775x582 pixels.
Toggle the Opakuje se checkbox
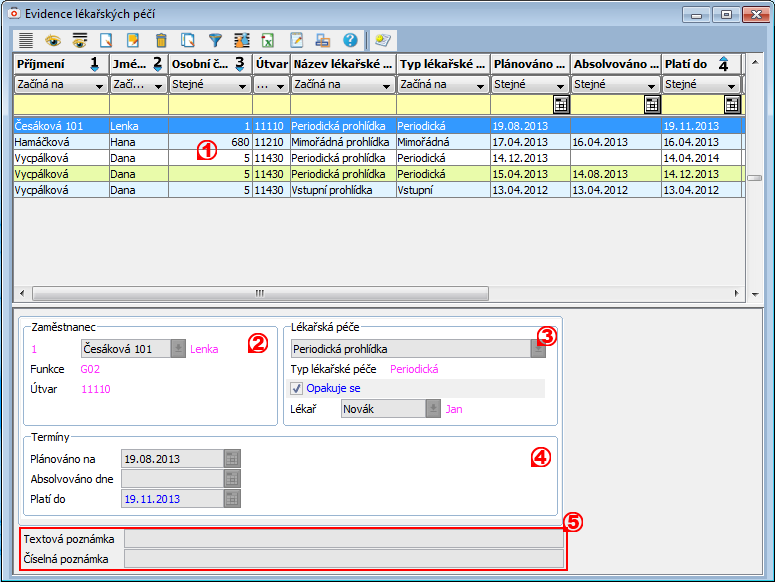(297, 388)
